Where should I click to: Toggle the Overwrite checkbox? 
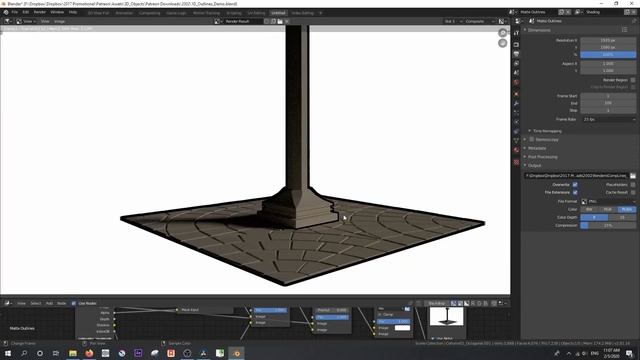pos(575,184)
